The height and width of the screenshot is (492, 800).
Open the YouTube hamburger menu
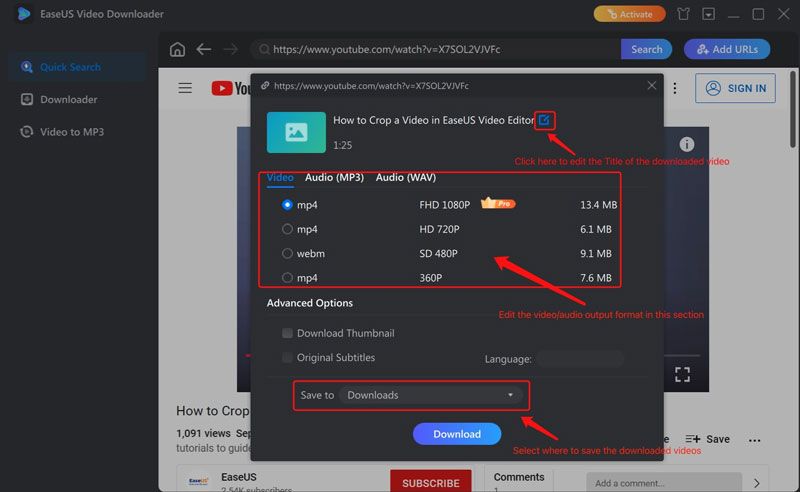click(x=185, y=88)
